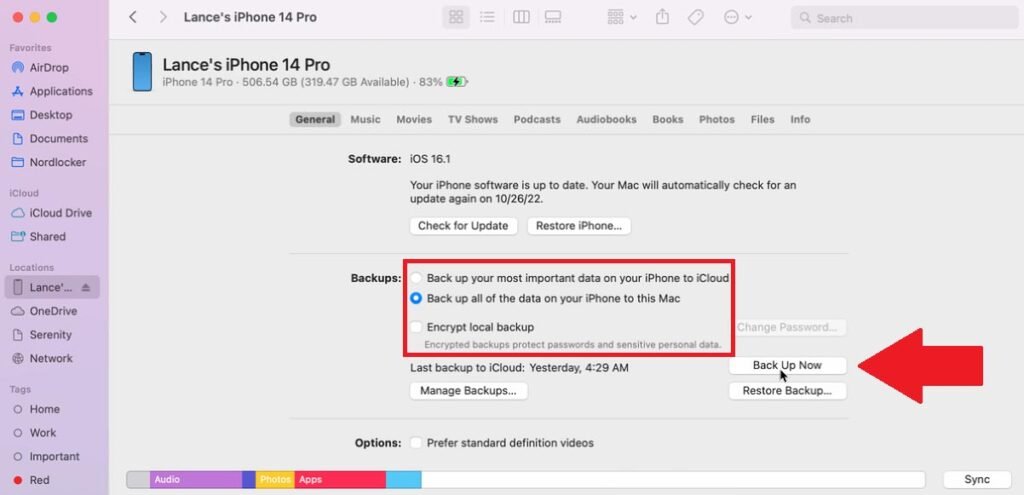Switch to the Movies tab
1024x495 pixels.
tap(414, 120)
